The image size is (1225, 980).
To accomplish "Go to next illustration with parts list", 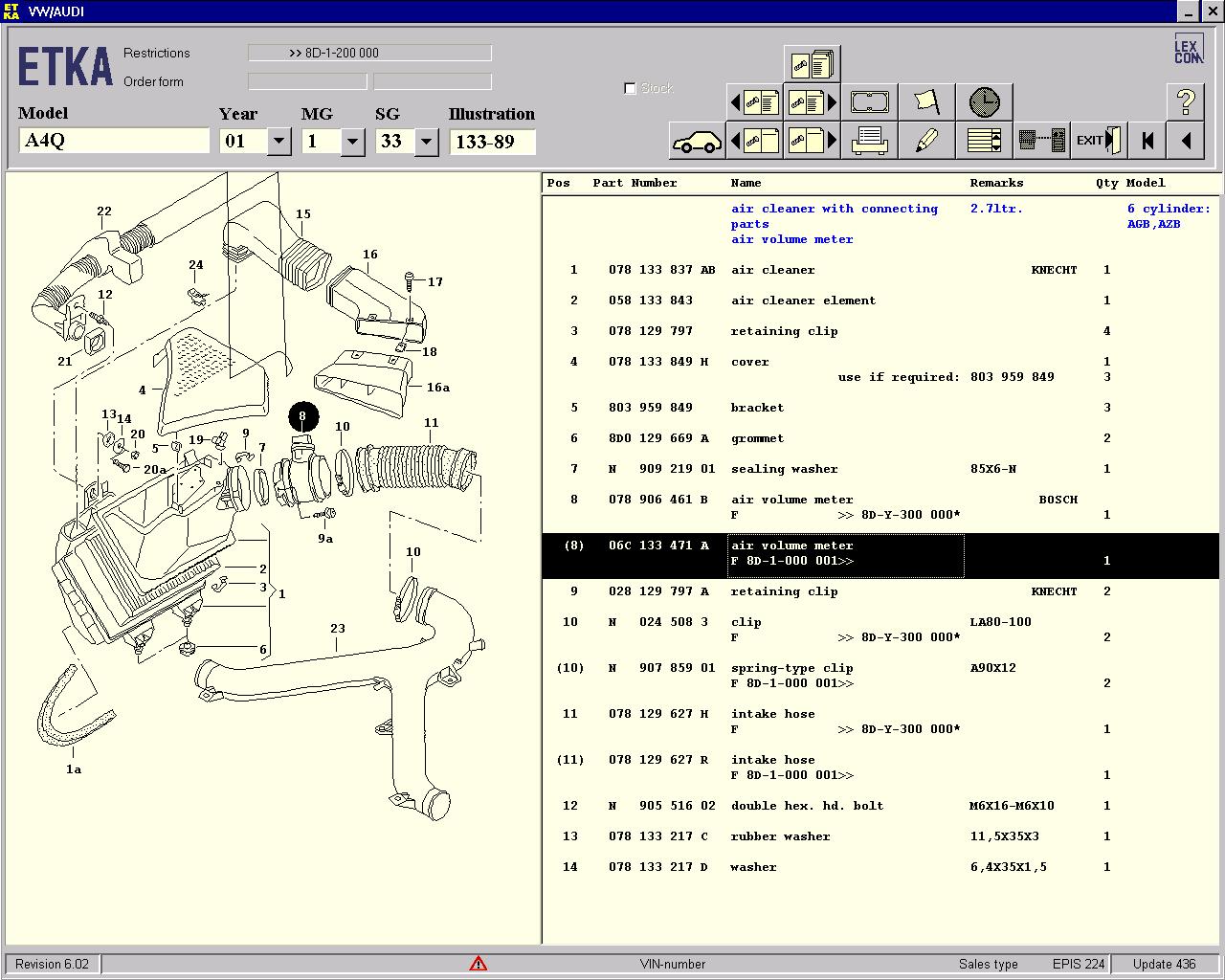I will click(x=813, y=101).
